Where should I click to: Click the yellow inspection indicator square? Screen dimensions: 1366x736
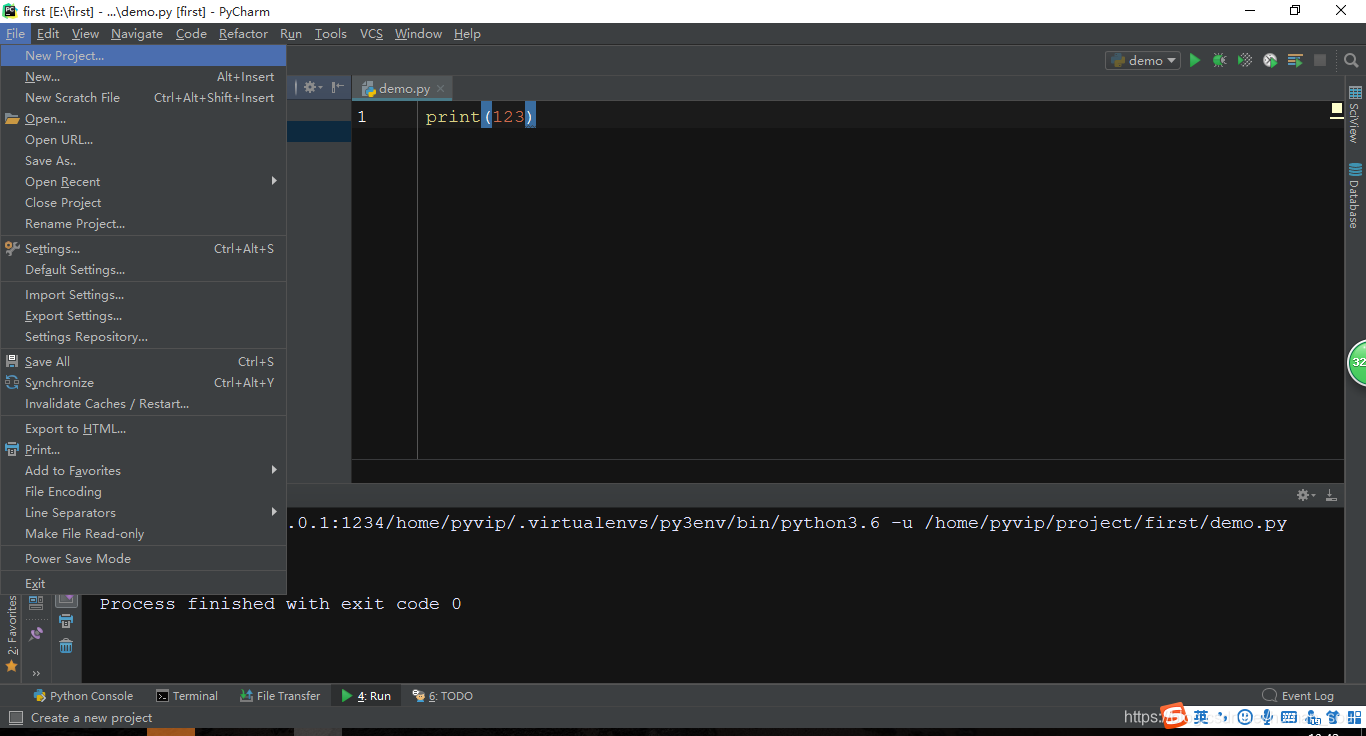pos(1337,108)
